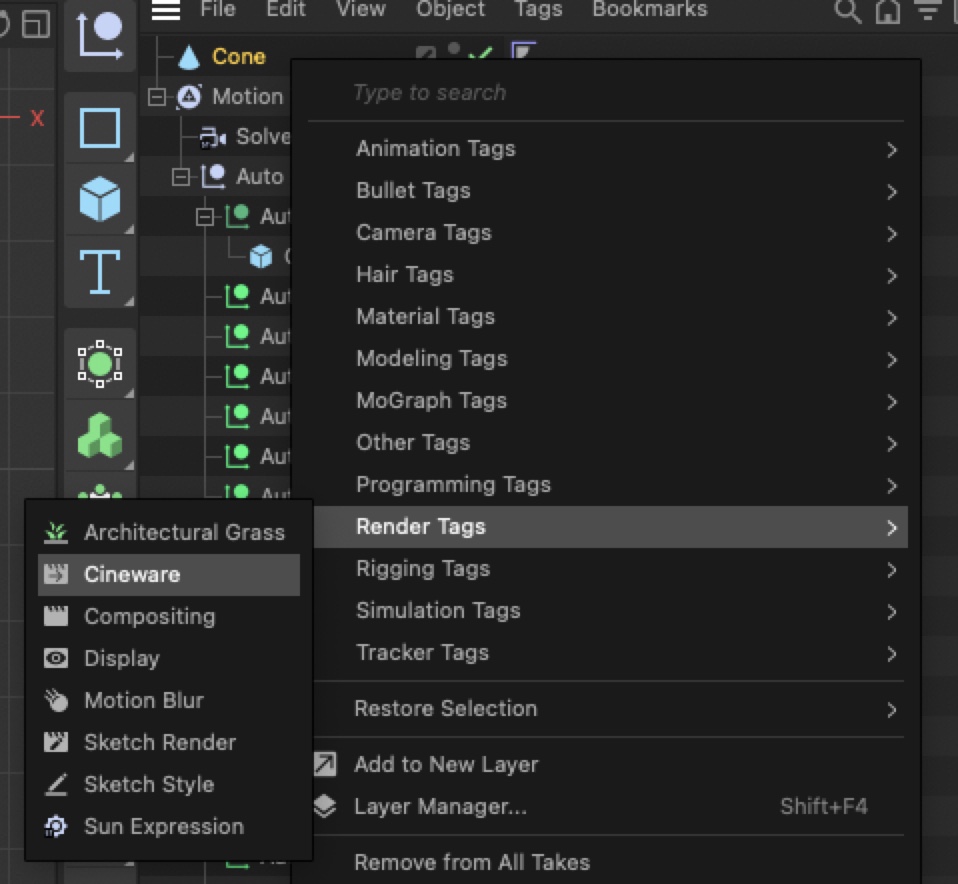Click the green Volume Builder sphere icon
This screenshot has height=884, width=958.
99,364
